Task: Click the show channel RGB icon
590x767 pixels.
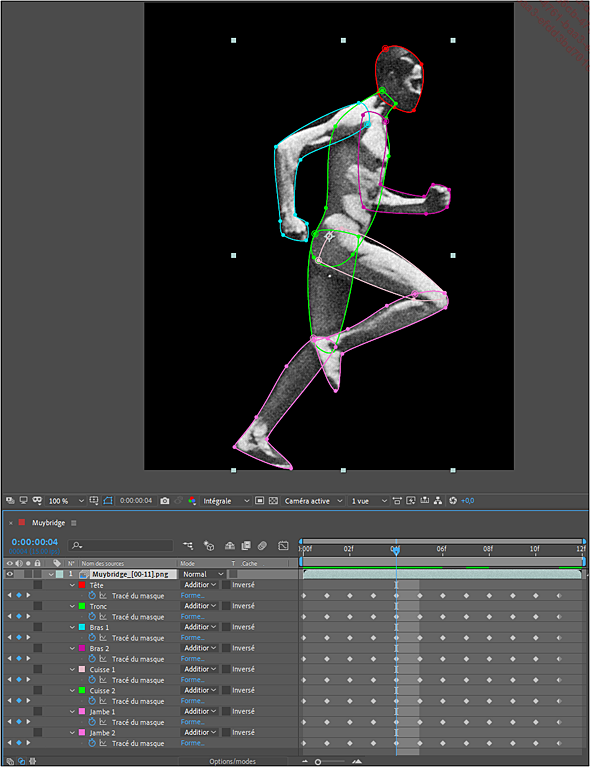Action: [192, 500]
